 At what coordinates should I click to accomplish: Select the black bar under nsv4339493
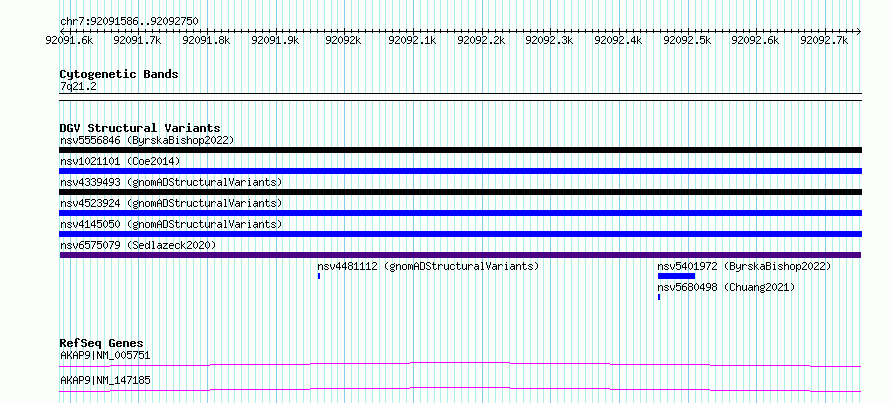click(x=461, y=192)
